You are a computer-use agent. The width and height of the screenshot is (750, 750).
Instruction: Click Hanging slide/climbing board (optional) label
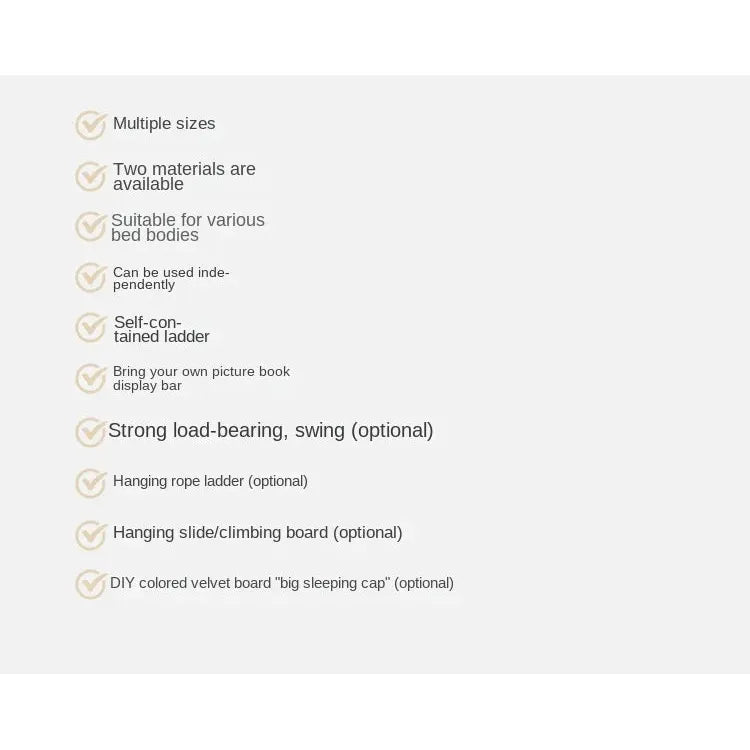(x=258, y=533)
